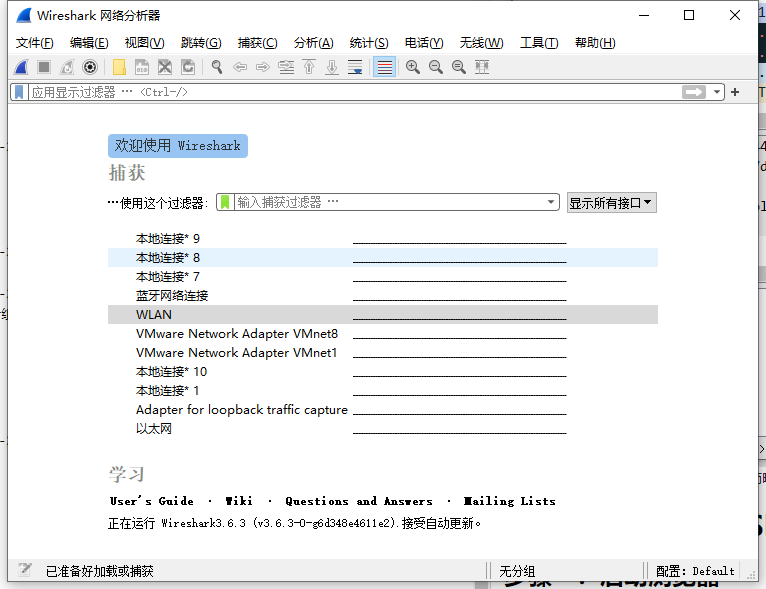Toggle packet list colorize rules icon
The width and height of the screenshot is (766, 589).
pos(384,67)
